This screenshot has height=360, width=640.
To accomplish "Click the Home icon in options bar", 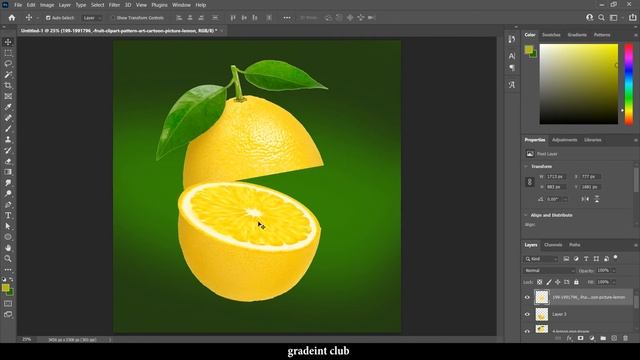I will 12,18.
